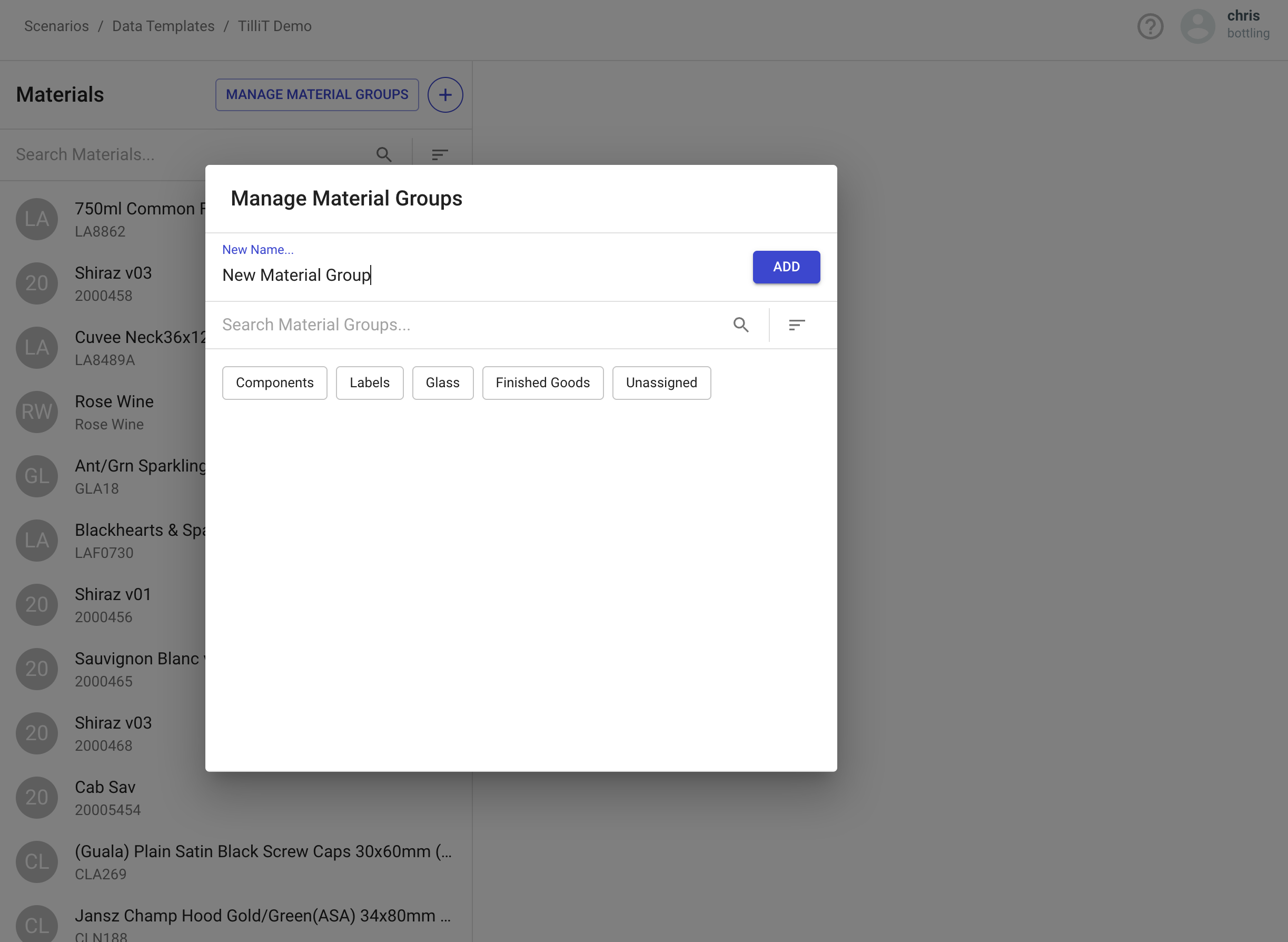Click the plus add material icon
Screen dimensions: 1288x942
coord(445,95)
